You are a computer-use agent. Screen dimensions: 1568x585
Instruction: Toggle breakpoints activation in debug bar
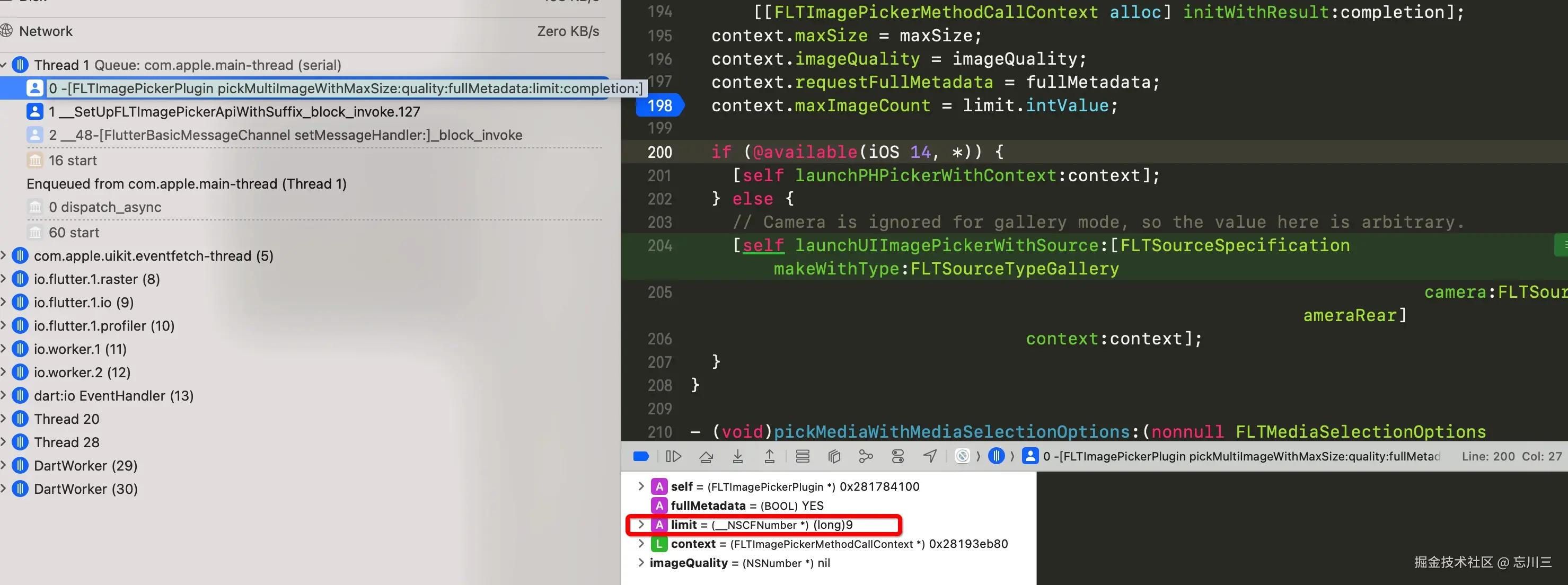pos(641,456)
